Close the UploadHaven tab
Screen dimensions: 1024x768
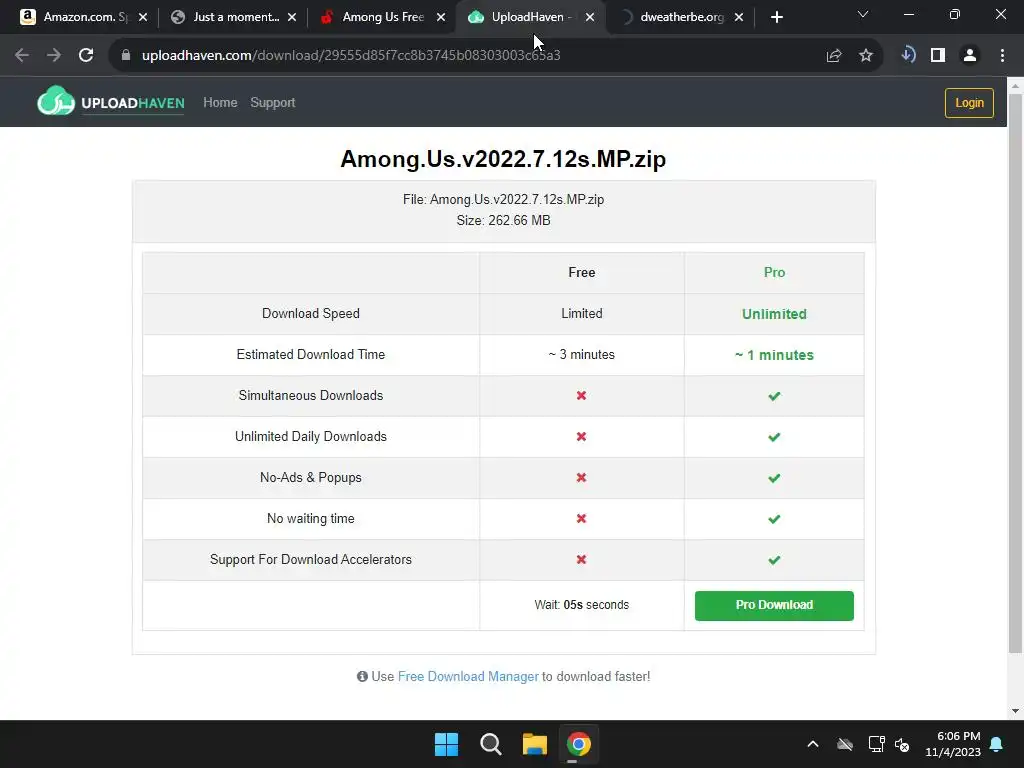[x=590, y=18]
